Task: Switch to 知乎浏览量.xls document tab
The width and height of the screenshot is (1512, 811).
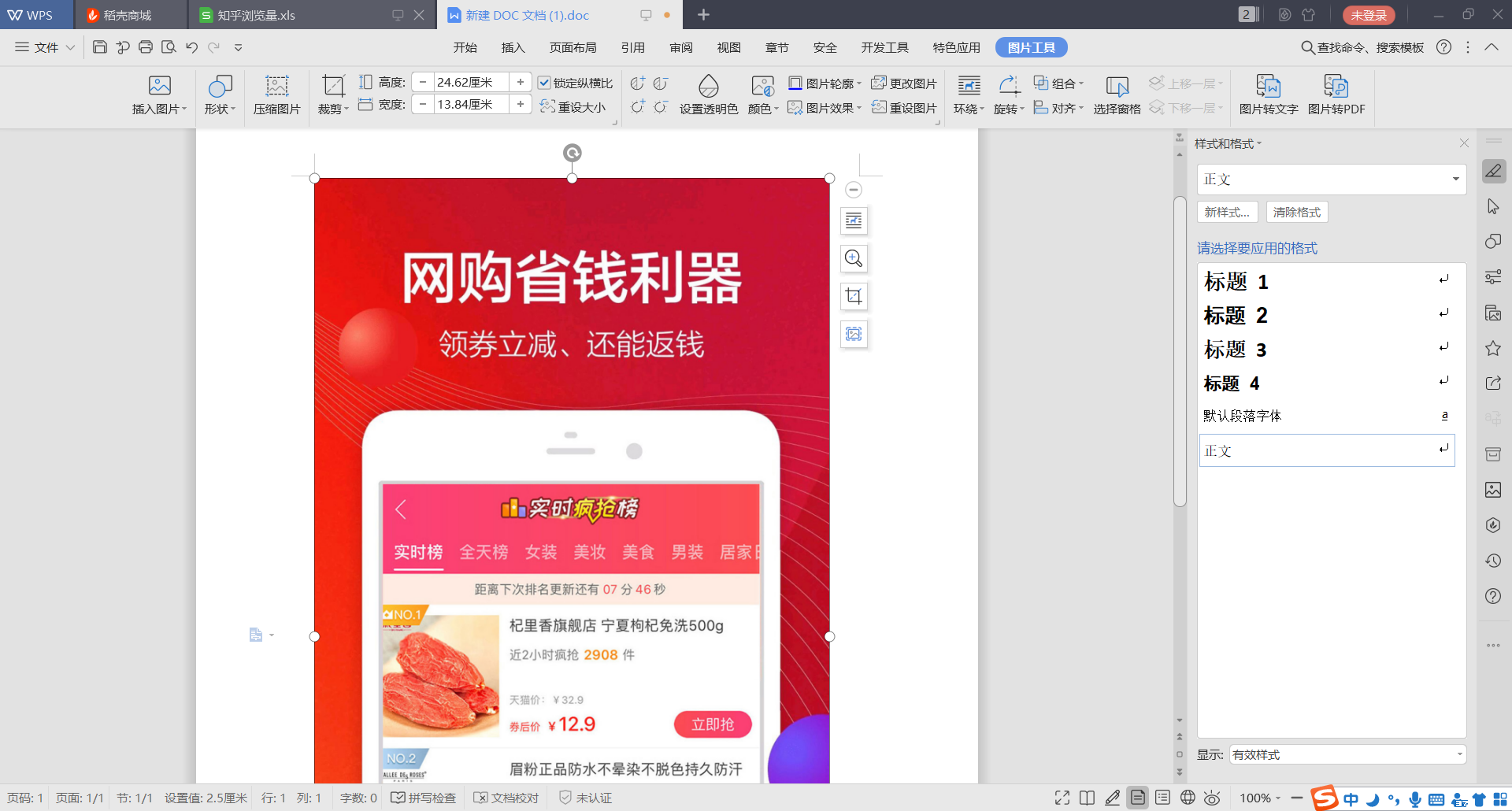Action: point(312,15)
